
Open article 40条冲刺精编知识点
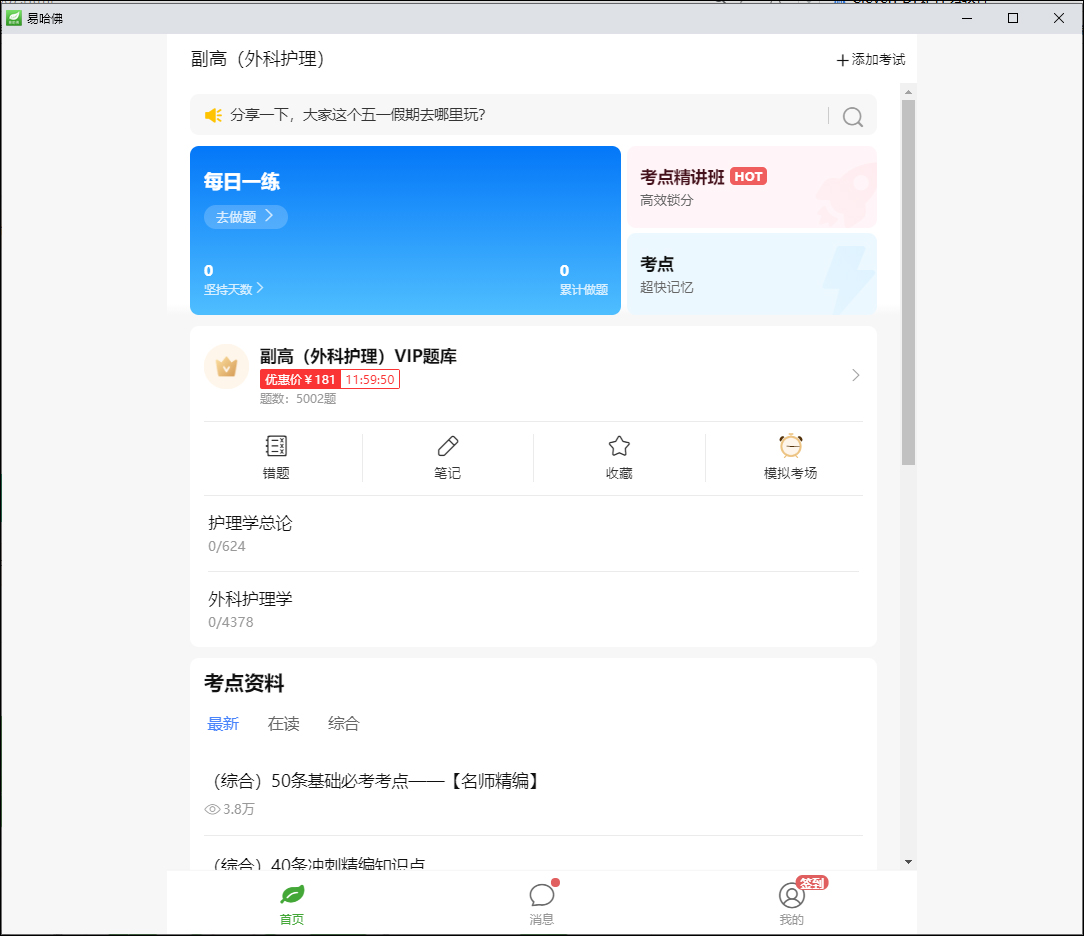click(319, 863)
